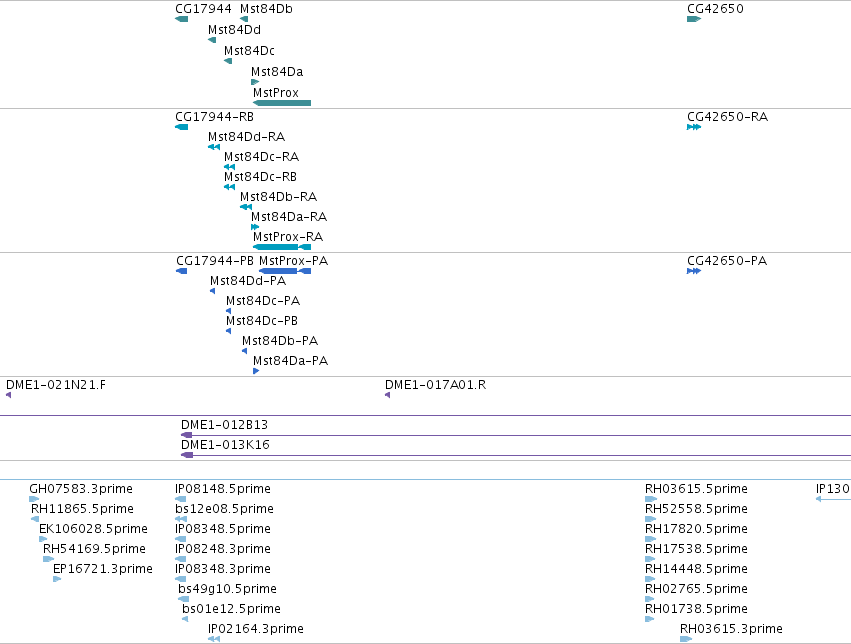Screen dimensions: 851x644
Task: Click protein CG42650-PA label
Action: pyautogui.click(x=727, y=261)
